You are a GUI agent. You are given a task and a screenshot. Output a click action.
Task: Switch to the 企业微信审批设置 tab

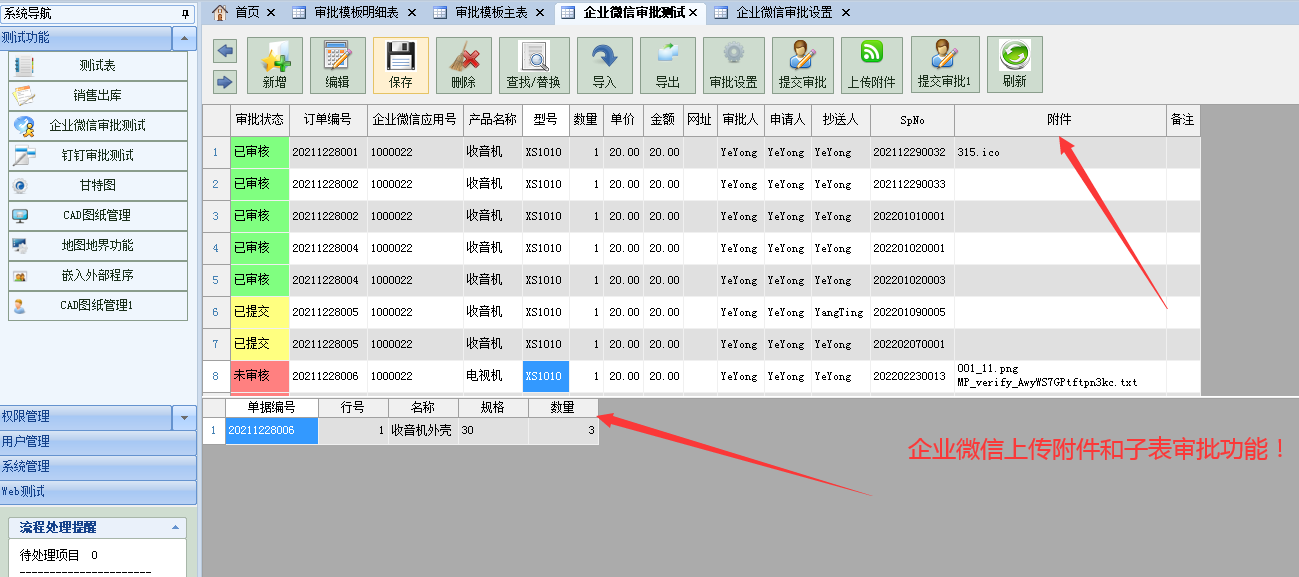pos(783,12)
